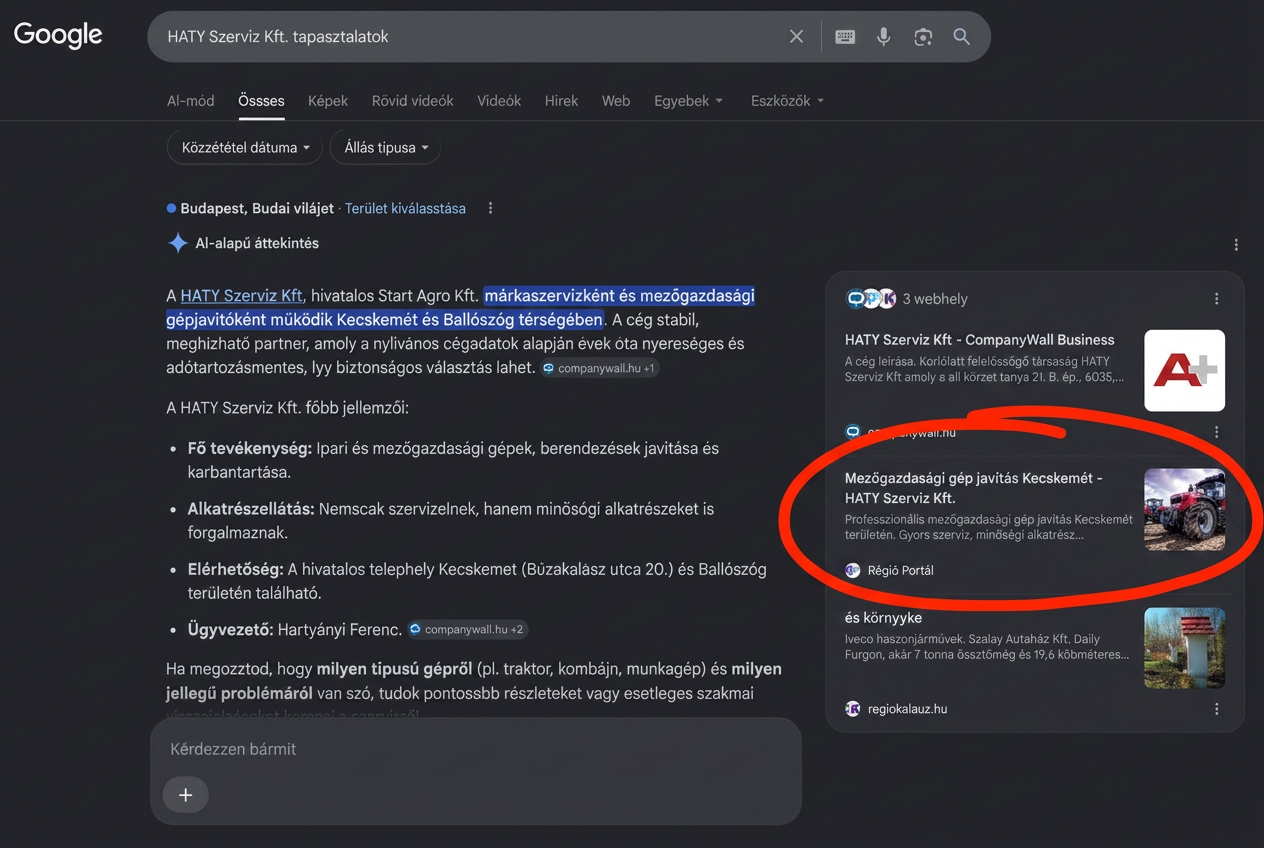
Task: Open search by image camera icon
Action: pos(923,37)
